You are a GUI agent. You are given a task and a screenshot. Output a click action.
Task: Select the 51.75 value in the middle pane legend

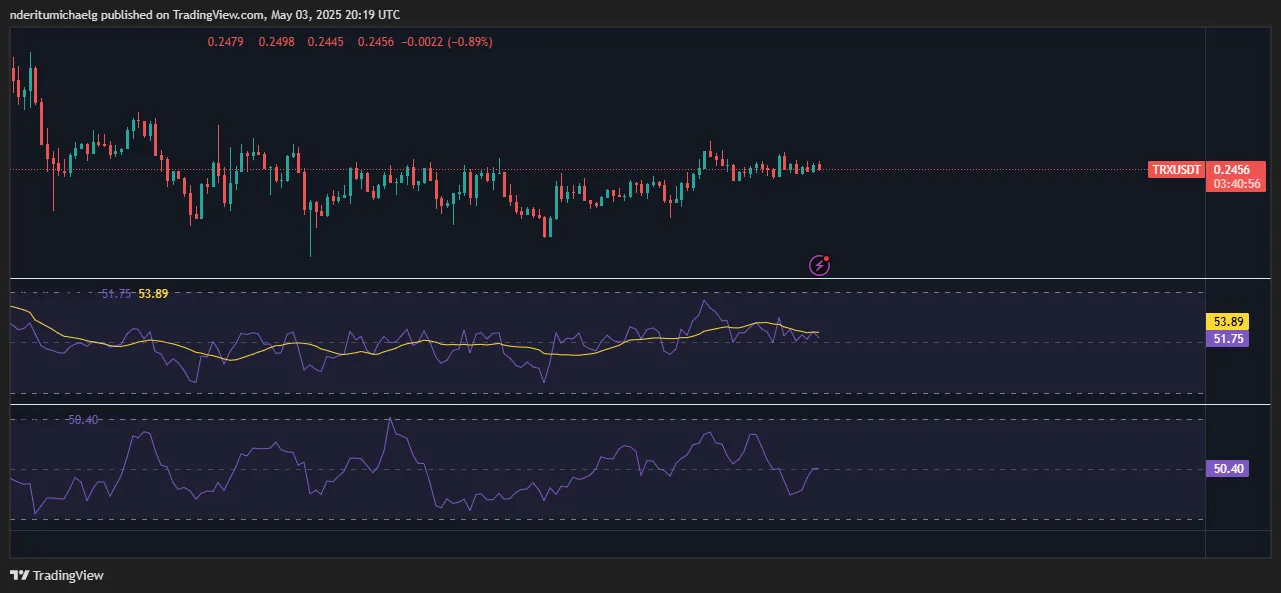click(116, 294)
